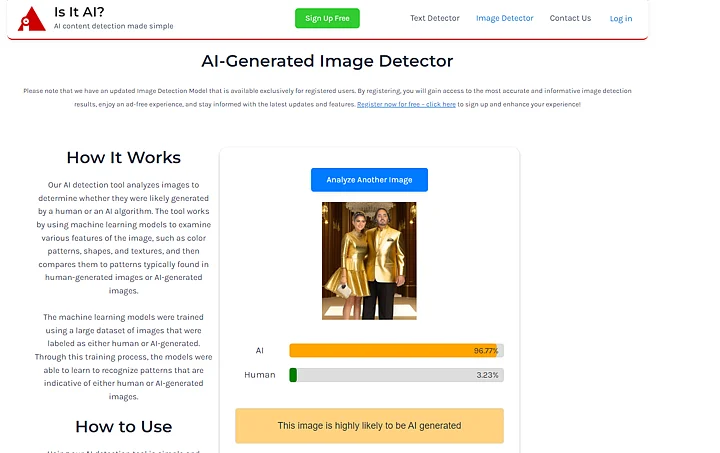Switch to the Image Detector nav item

pyautogui.click(x=504, y=18)
